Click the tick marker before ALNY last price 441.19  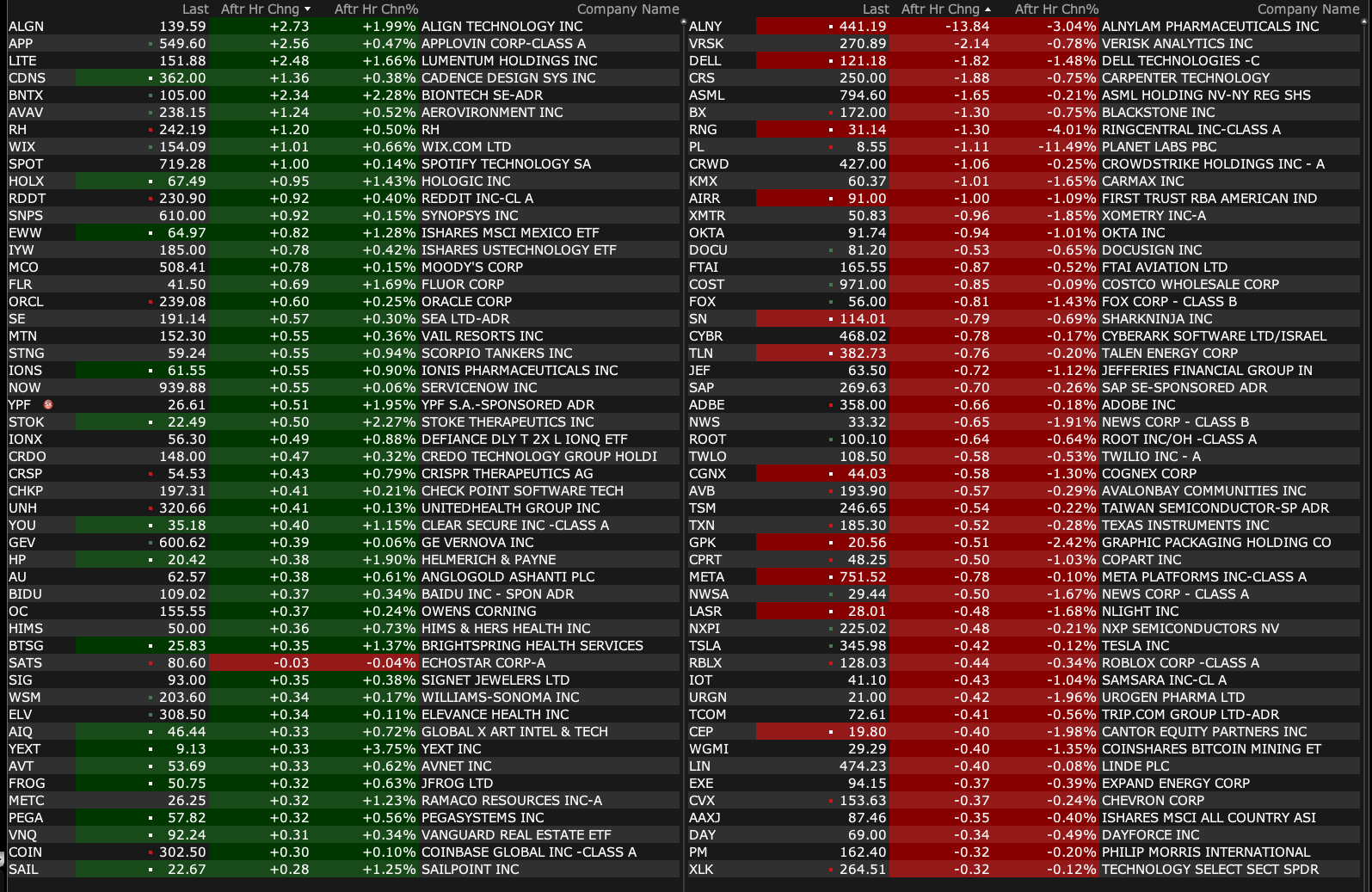pyautogui.click(x=831, y=27)
